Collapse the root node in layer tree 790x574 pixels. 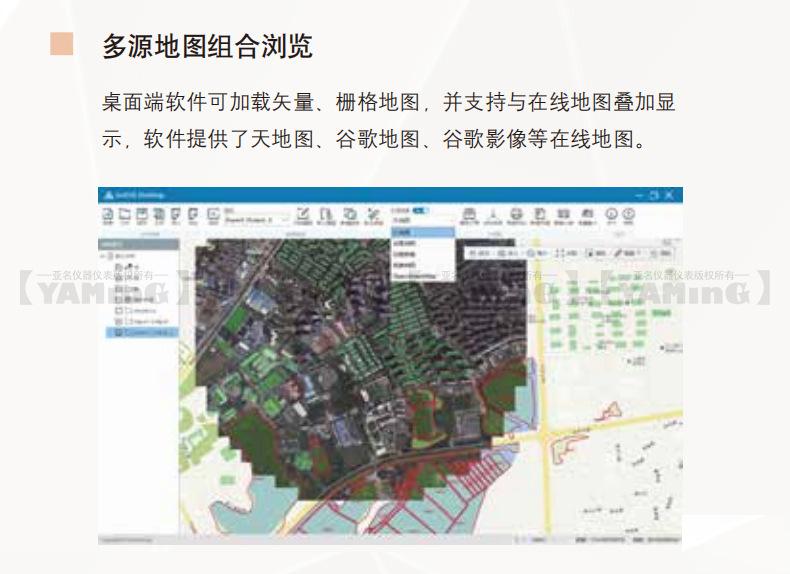pos(103,256)
